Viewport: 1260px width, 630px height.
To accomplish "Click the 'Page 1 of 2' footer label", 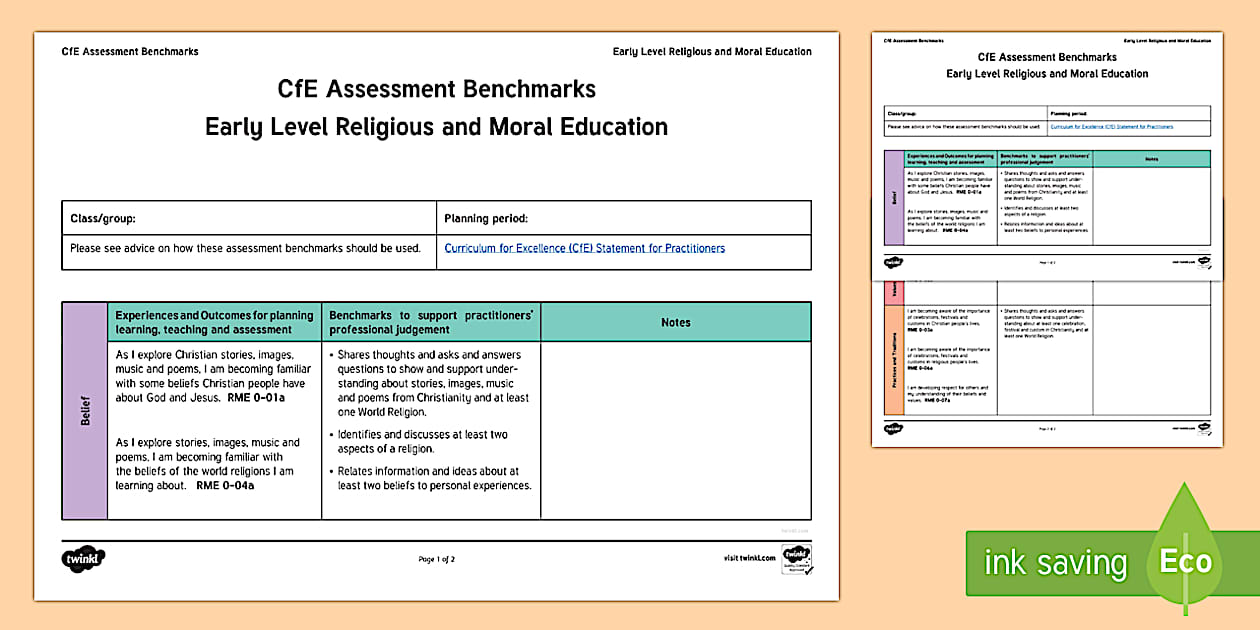I will [435, 560].
